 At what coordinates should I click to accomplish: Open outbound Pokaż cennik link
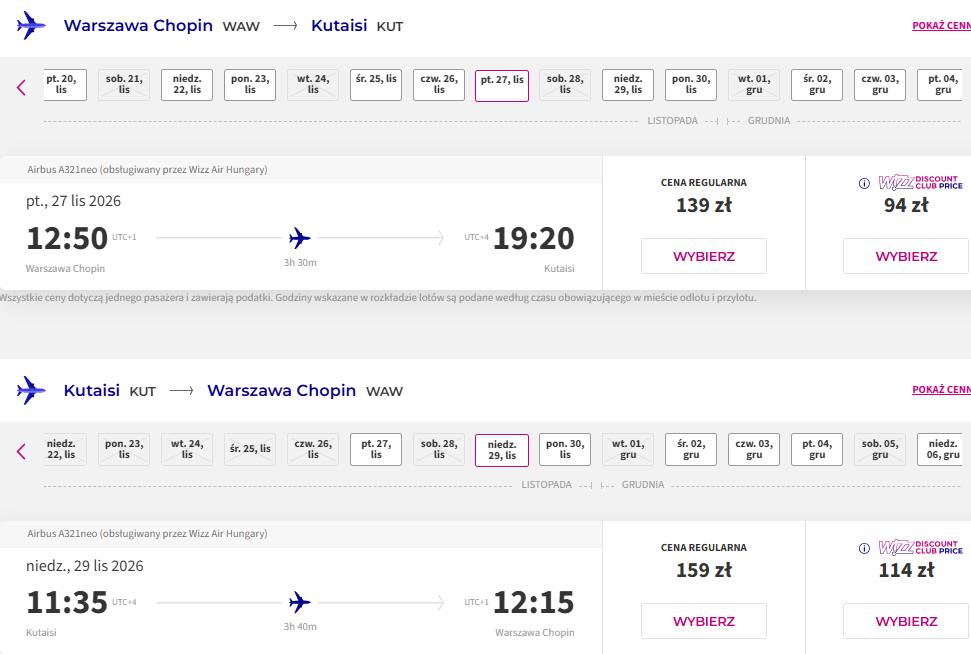click(x=941, y=25)
